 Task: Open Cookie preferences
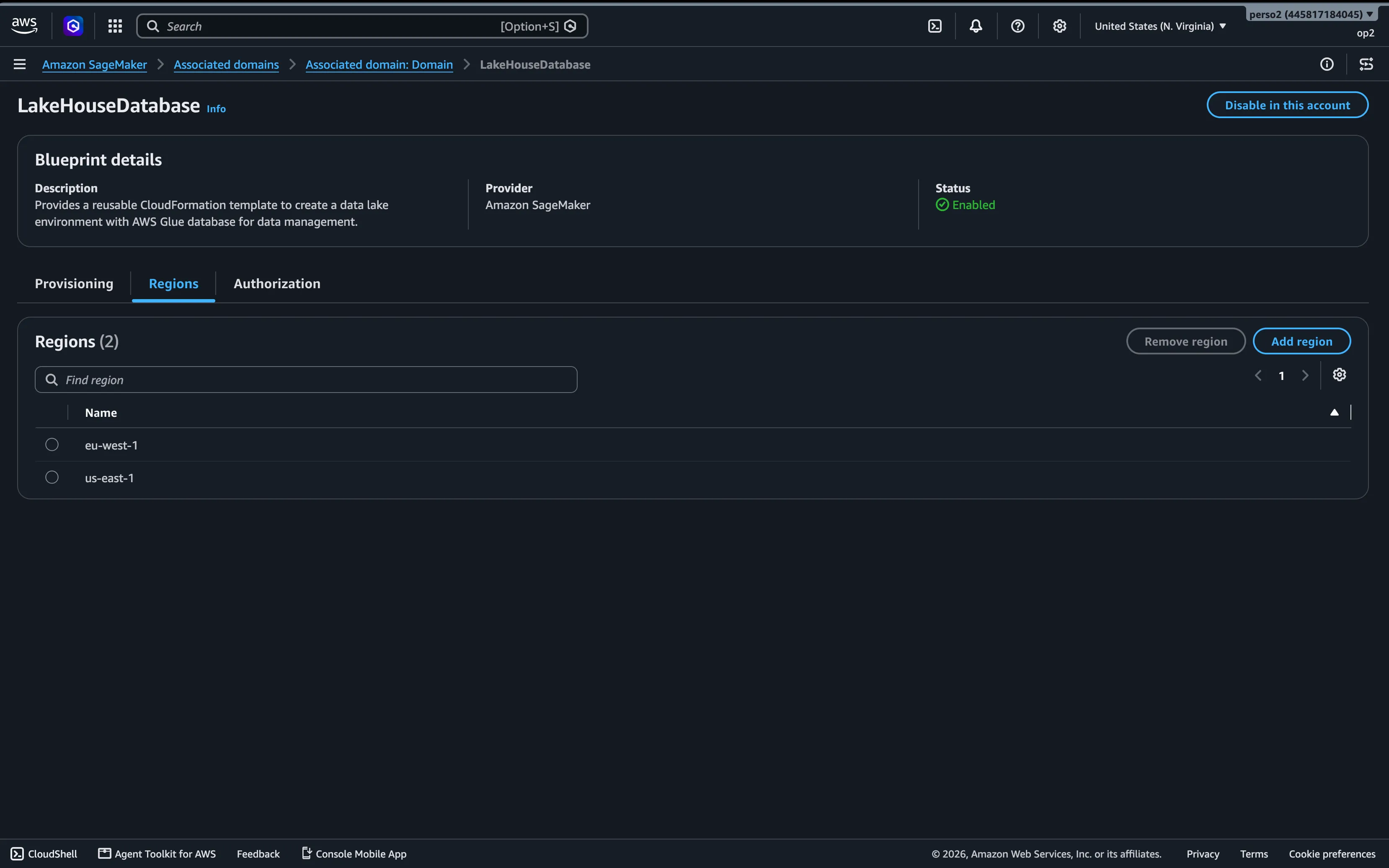click(x=1332, y=854)
